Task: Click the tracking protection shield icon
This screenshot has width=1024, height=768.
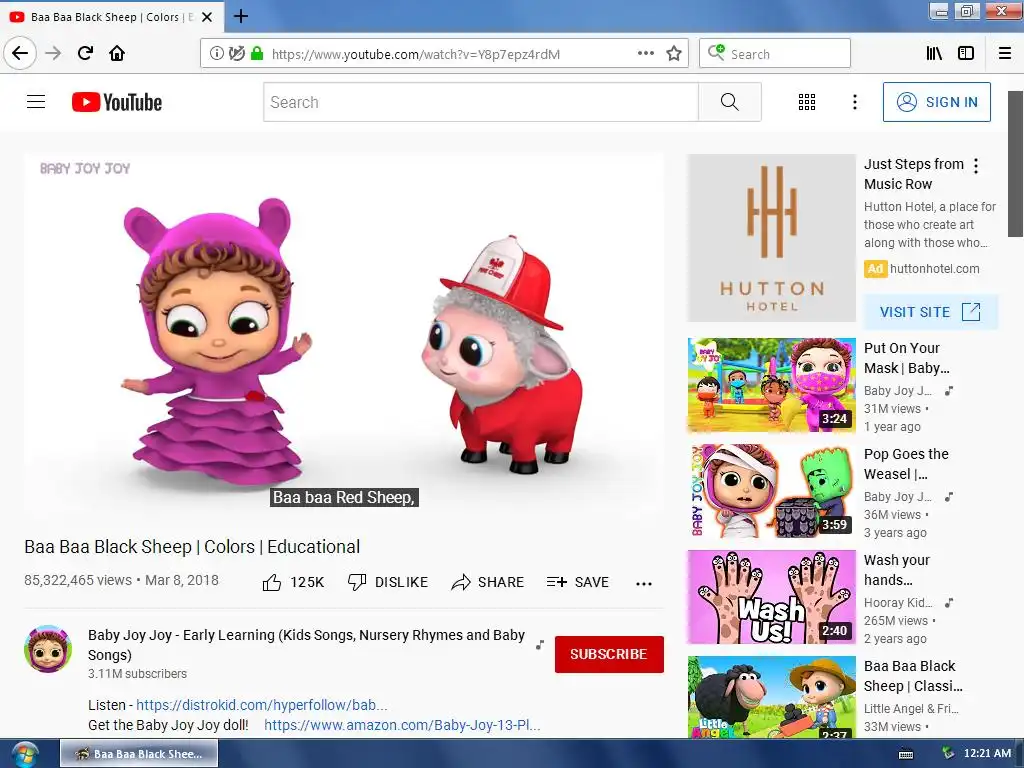Action: (236, 54)
